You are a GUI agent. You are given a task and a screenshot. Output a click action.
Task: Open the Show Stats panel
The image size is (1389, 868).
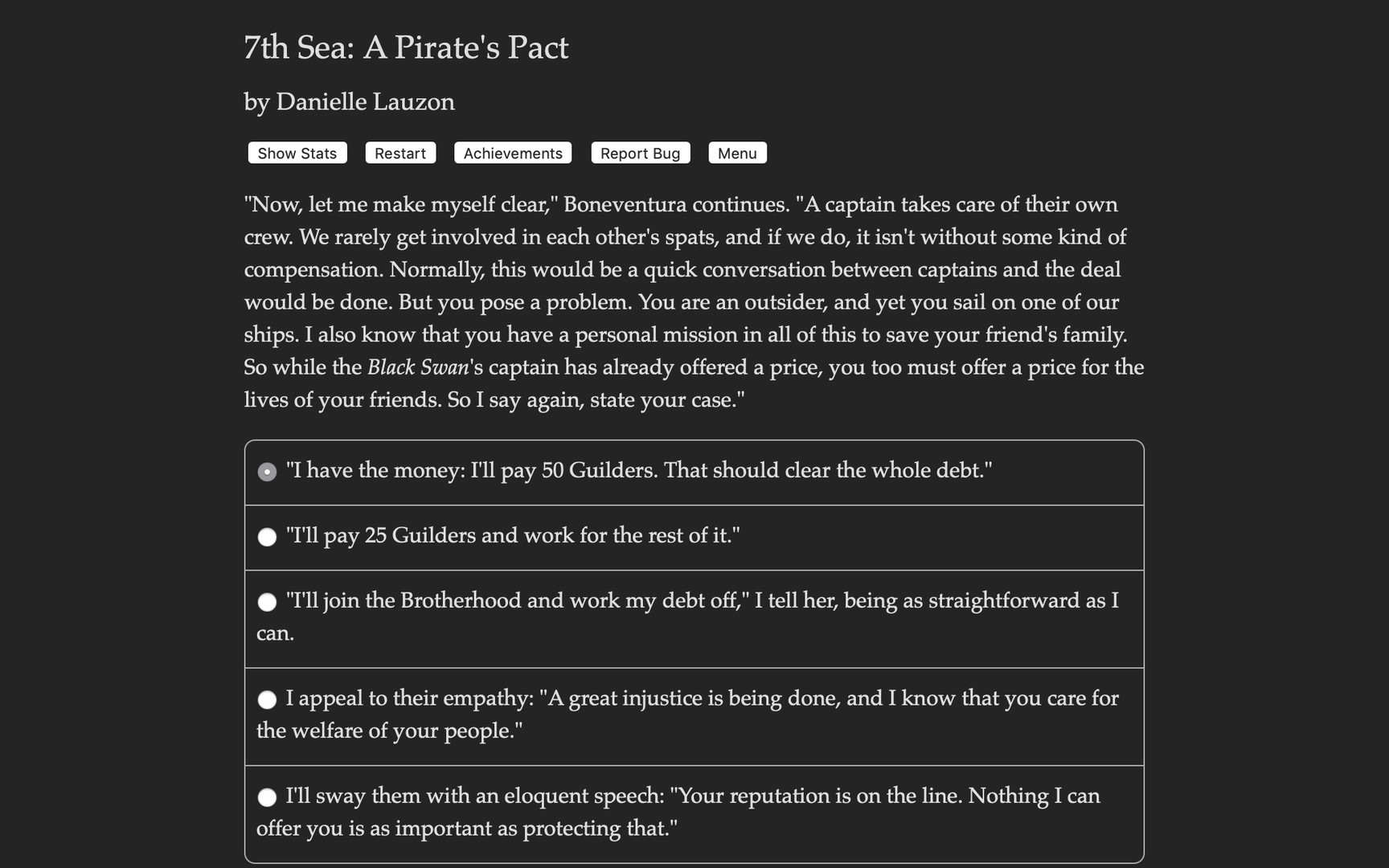(297, 153)
